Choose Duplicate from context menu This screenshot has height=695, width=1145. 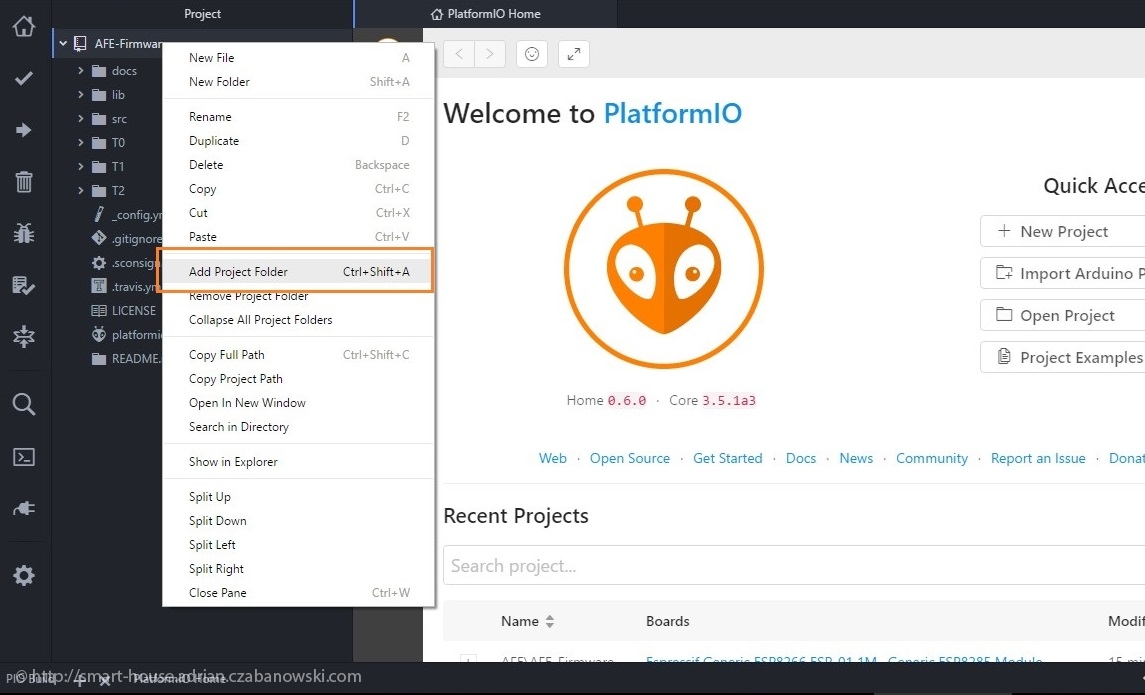pyautogui.click(x=299, y=141)
